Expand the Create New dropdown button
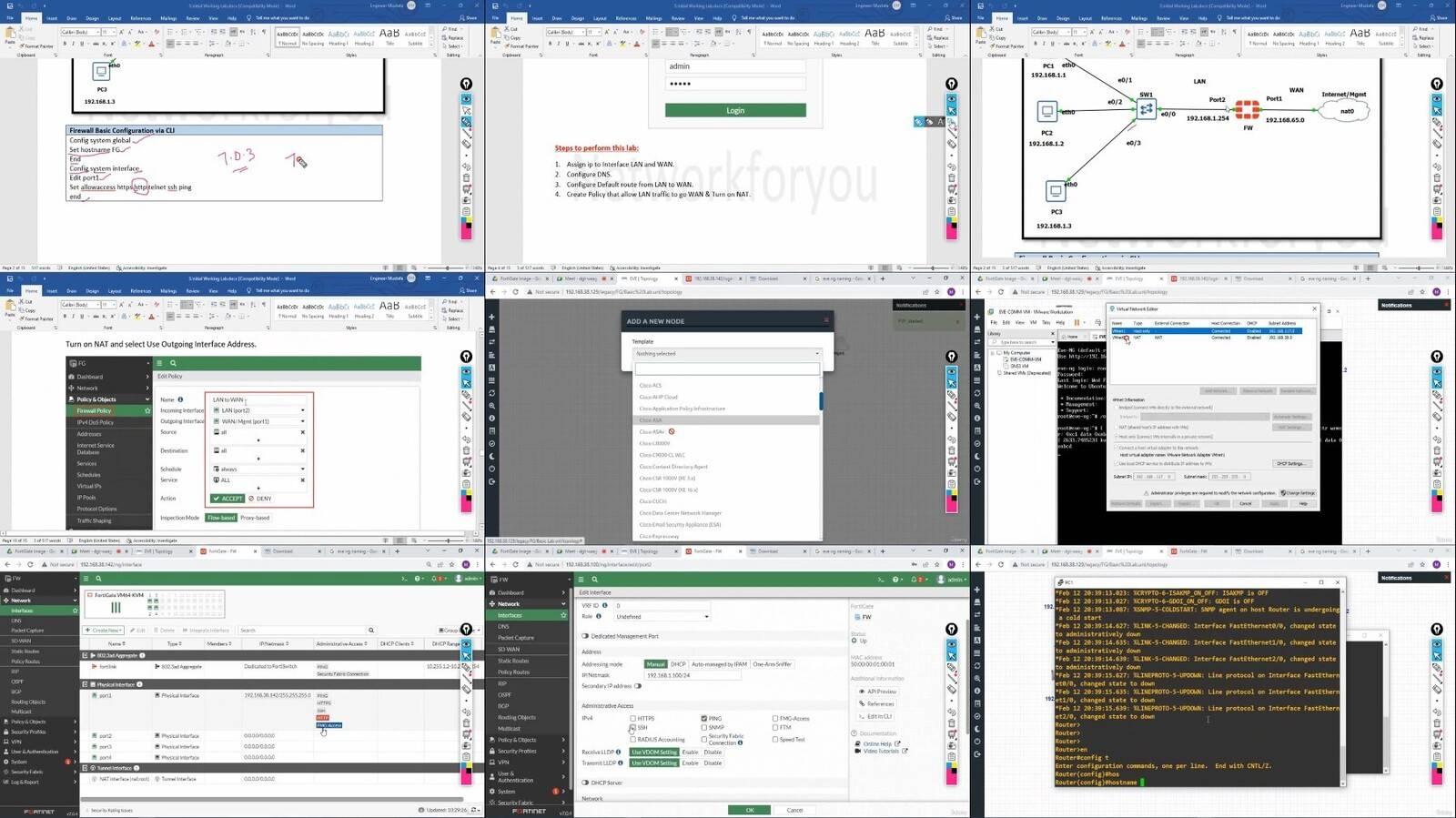 point(104,630)
